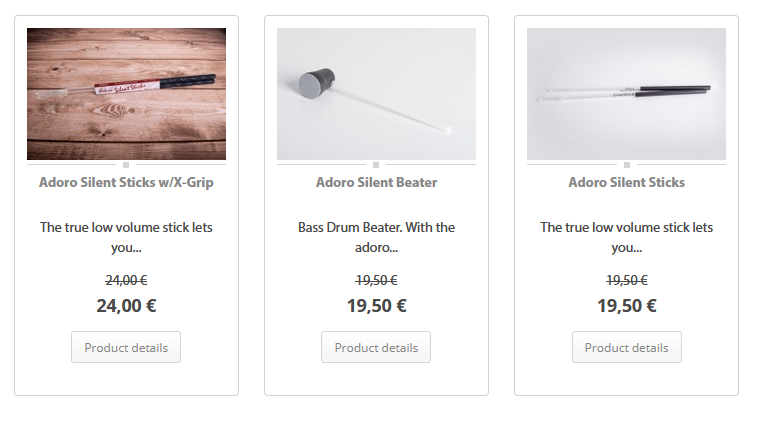
Task: Click the bold 24,00 € price
Action: (x=126, y=306)
